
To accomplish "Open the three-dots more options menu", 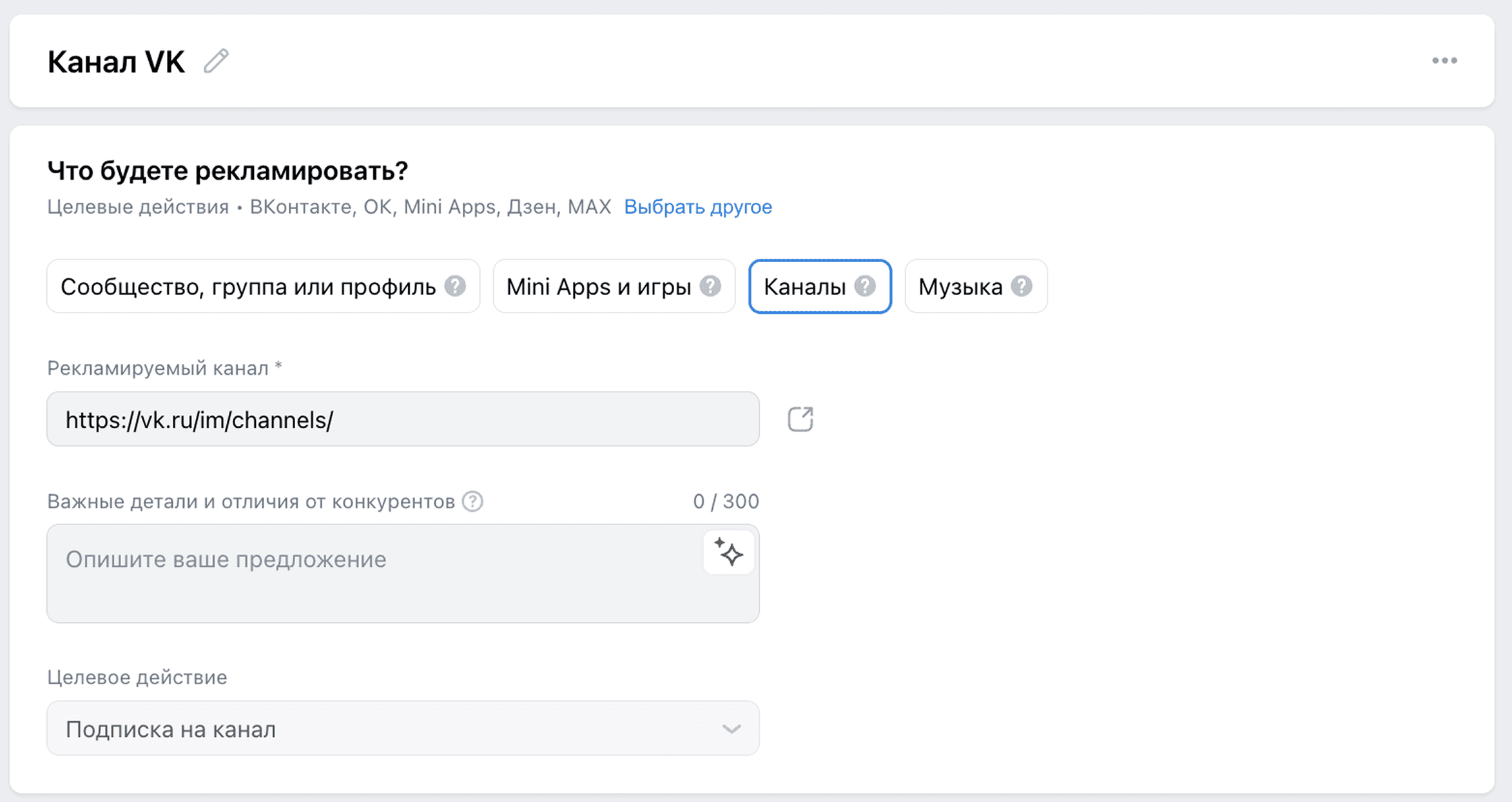I will tap(1444, 61).
